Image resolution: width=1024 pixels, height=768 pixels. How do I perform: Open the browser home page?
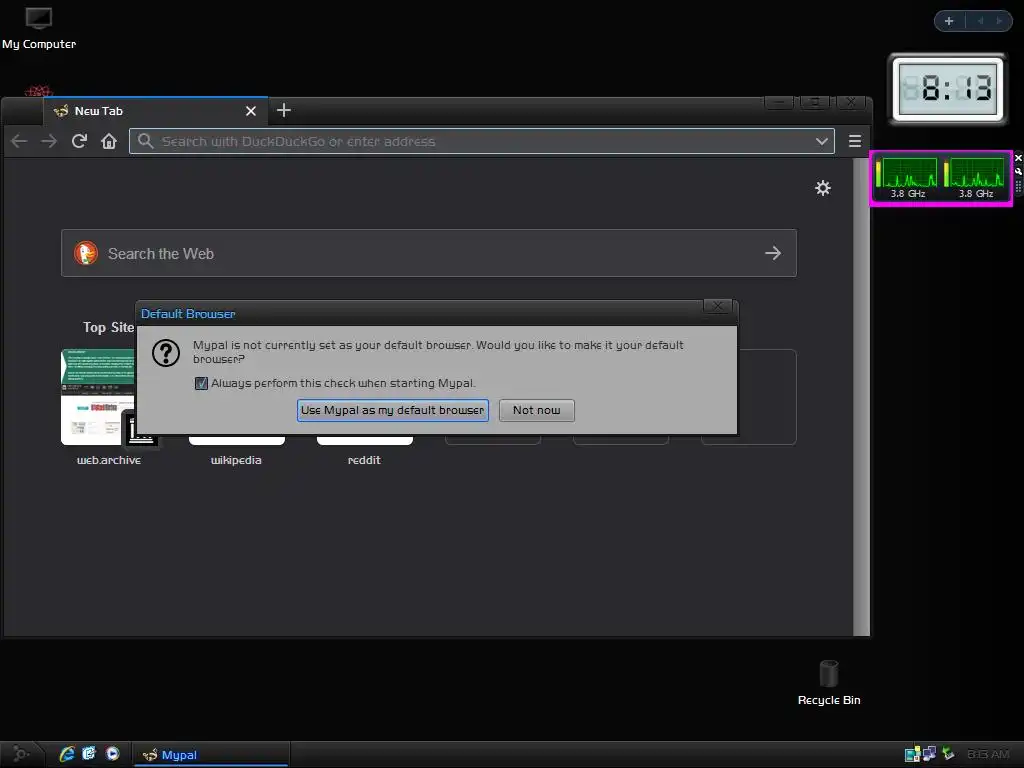pyautogui.click(x=109, y=141)
